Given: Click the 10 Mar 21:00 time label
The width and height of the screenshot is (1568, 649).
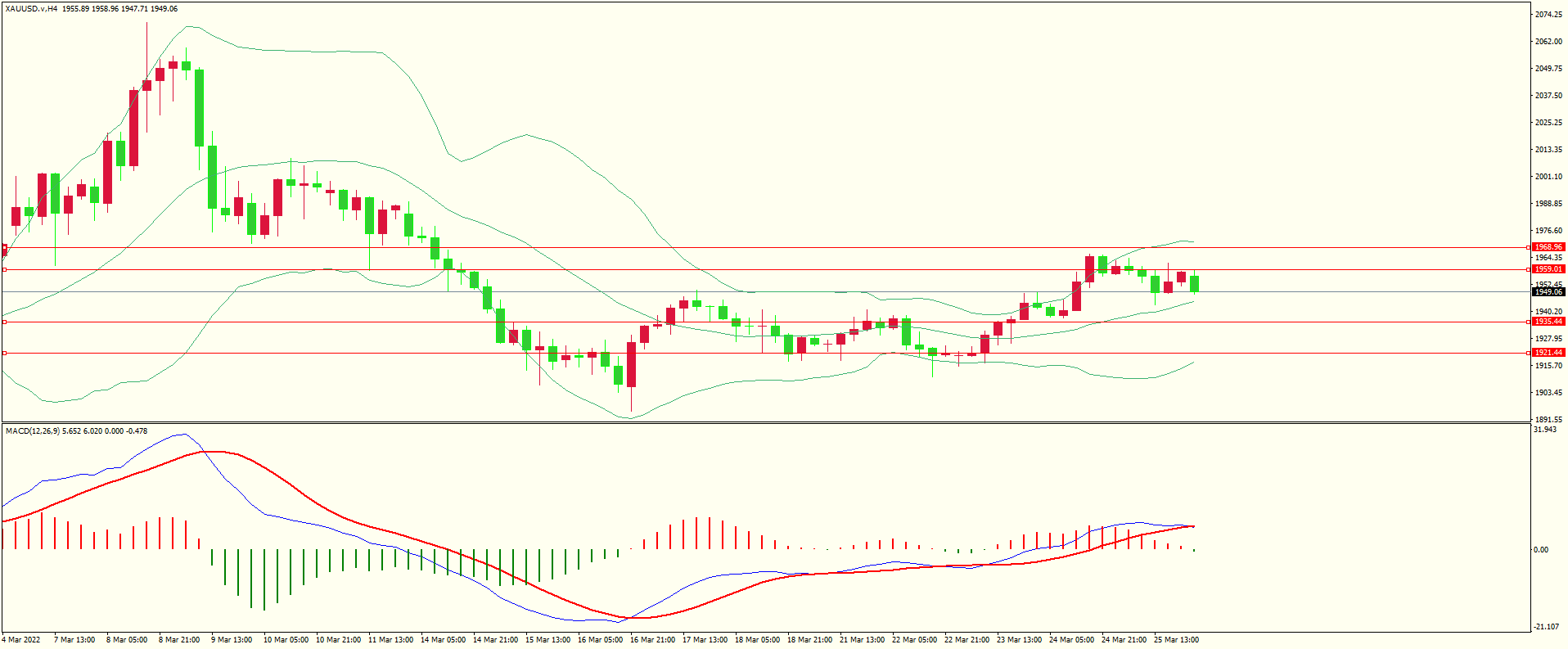Looking at the screenshot, I should point(338,640).
